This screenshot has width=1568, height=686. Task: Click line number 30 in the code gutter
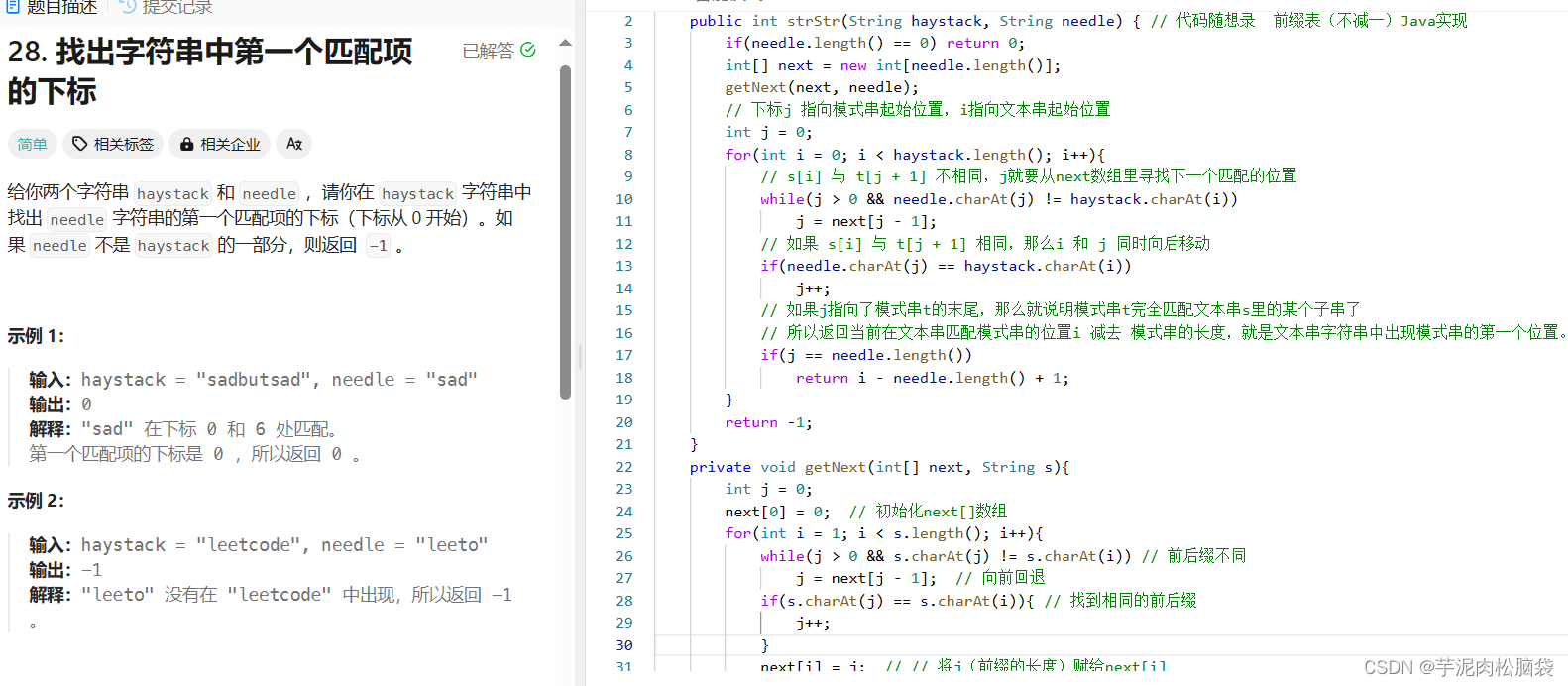pyautogui.click(x=624, y=645)
